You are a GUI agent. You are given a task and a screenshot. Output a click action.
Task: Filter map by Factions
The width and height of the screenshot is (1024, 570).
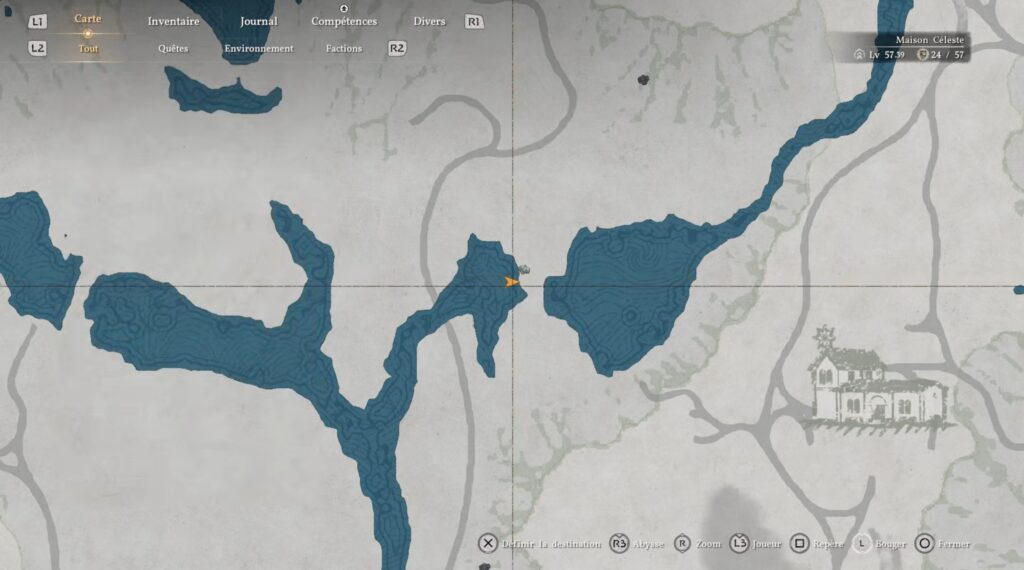pos(344,48)
